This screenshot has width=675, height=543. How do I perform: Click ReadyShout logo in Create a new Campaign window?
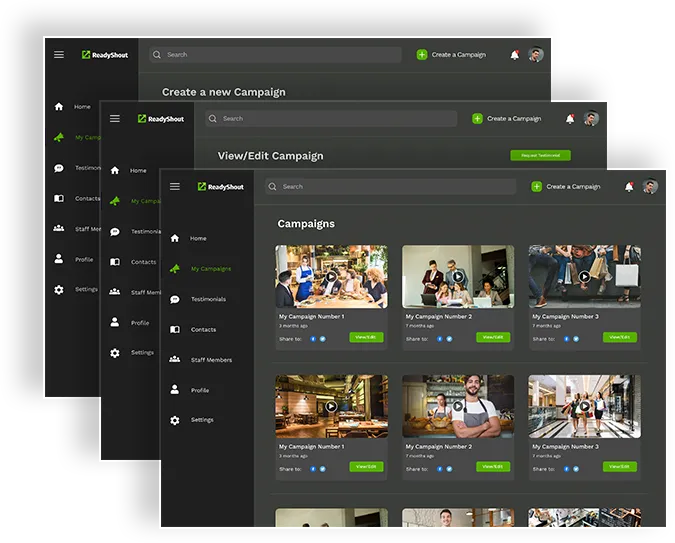click(105, 55)
